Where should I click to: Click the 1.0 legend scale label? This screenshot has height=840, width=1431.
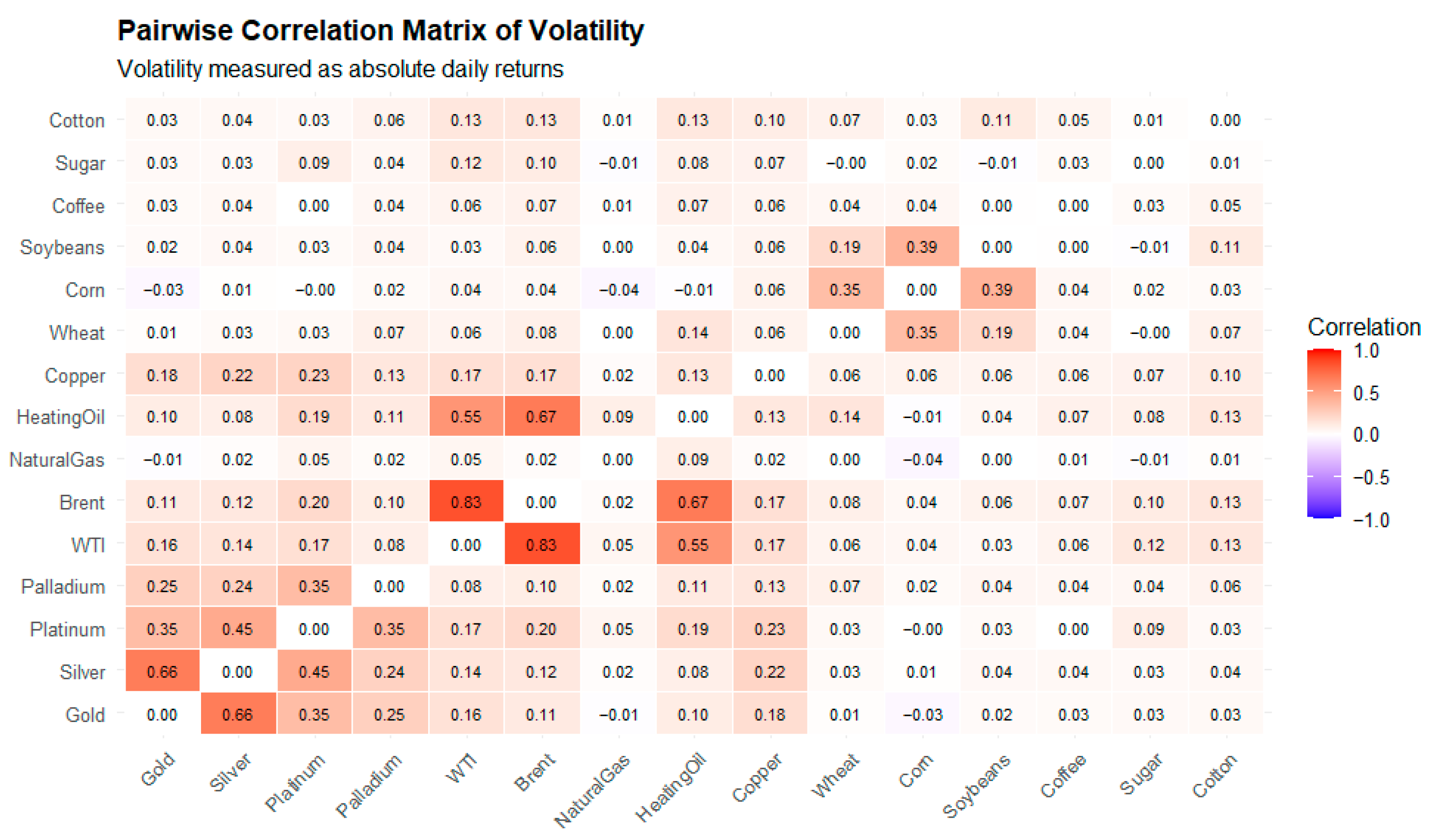pos(1366,350)
